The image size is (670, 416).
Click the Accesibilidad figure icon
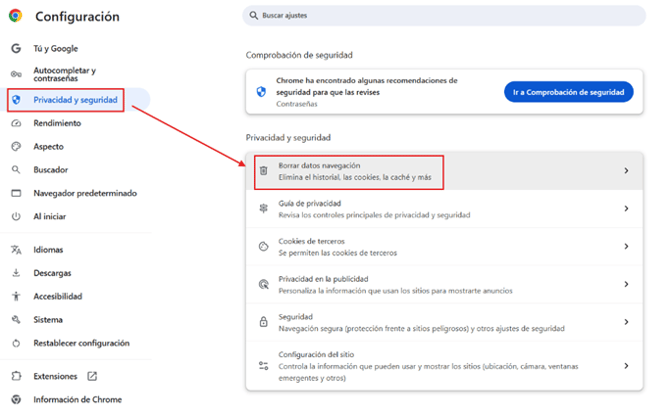(x=15, y=296)
